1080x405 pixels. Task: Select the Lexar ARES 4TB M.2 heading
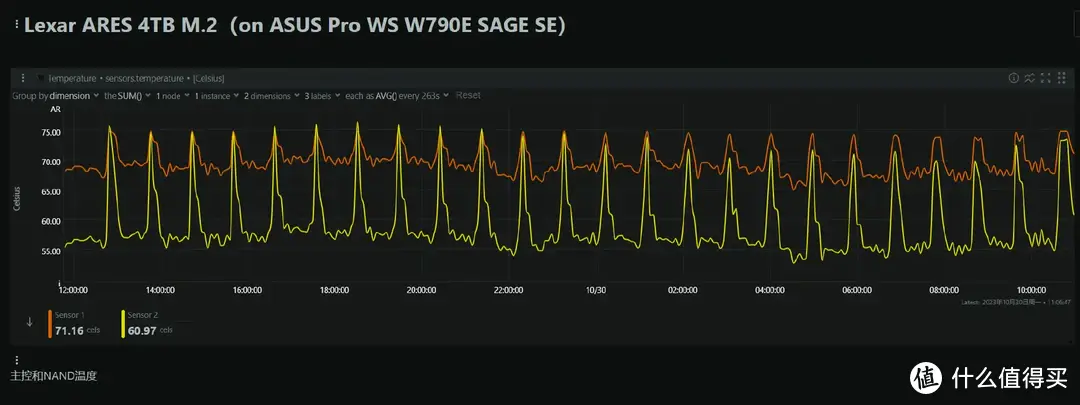(122, 25)
